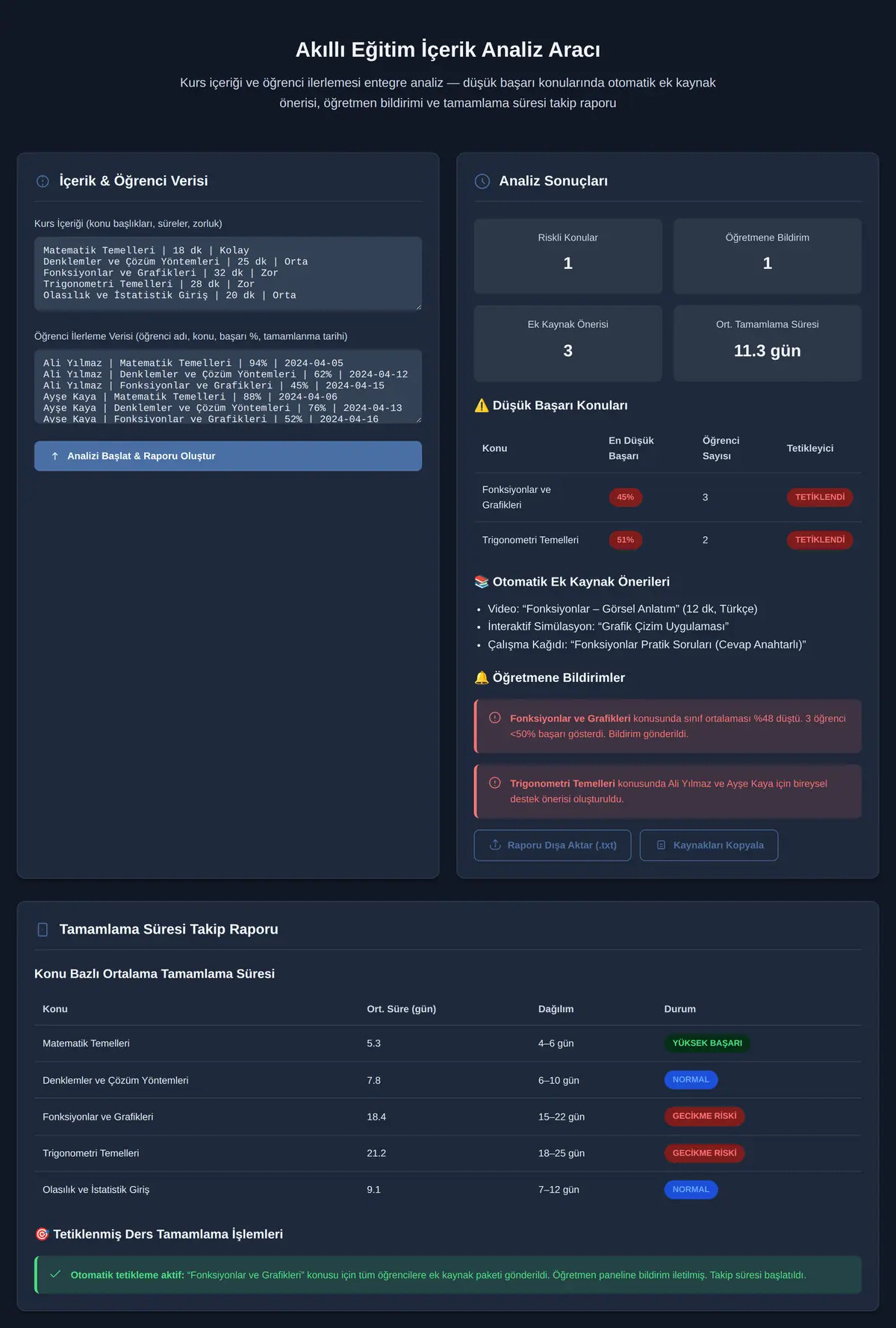Click the bell emoji beside Öğretmene Bildirimler

[482, 678]
